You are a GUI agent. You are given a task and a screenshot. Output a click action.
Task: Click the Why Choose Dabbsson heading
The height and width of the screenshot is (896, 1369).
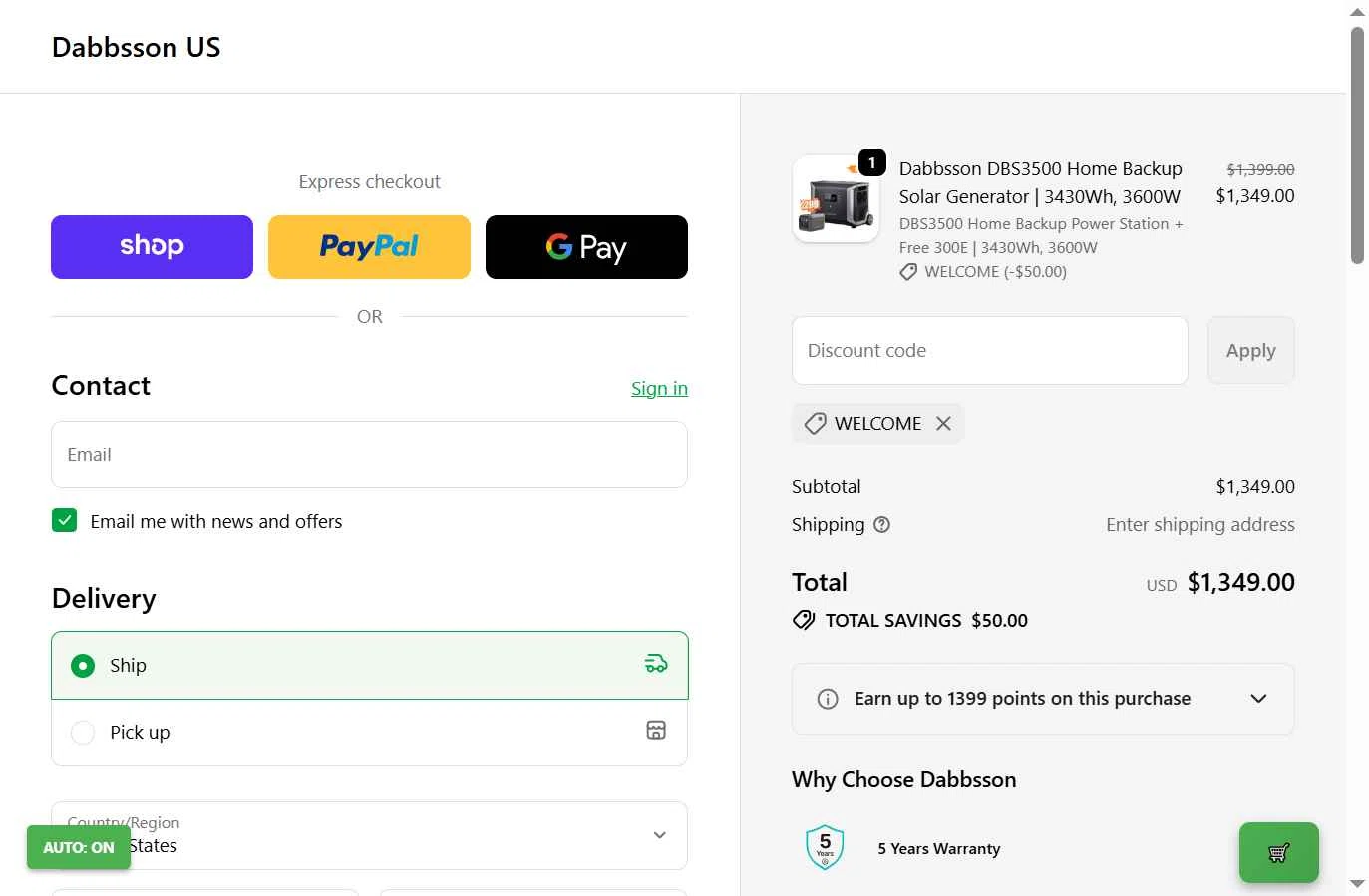click(904, 779)
